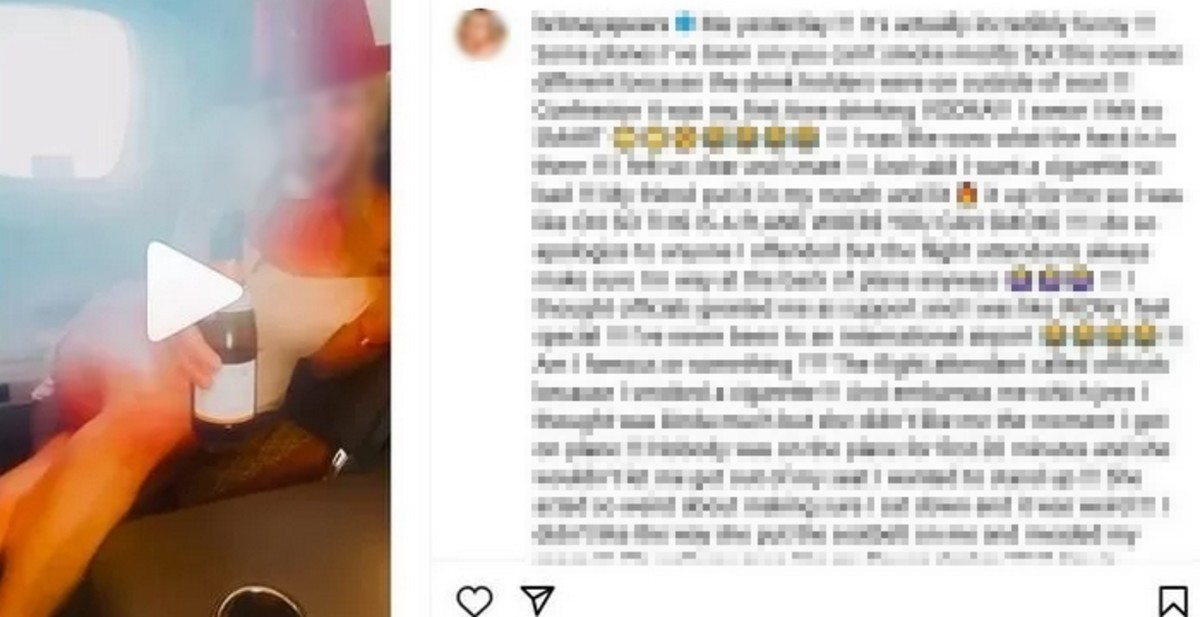This screenshot has height=617, width=1200.
Task: Click the cup holder at the video's bottom
Action: click(258, 602)
